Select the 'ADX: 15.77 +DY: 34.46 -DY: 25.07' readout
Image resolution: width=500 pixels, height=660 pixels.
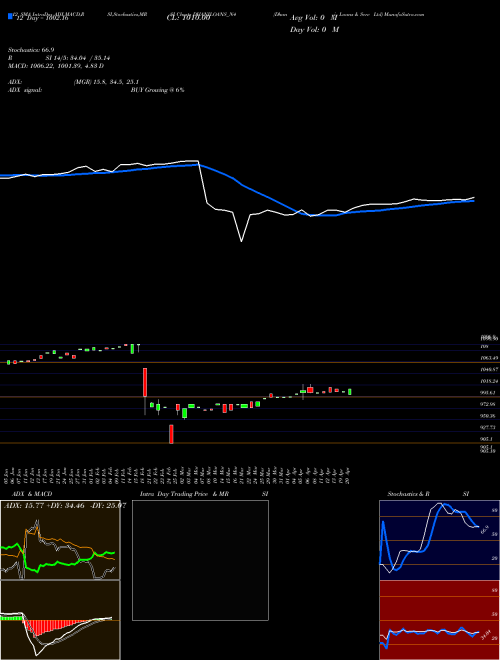[x=65, y=506]
